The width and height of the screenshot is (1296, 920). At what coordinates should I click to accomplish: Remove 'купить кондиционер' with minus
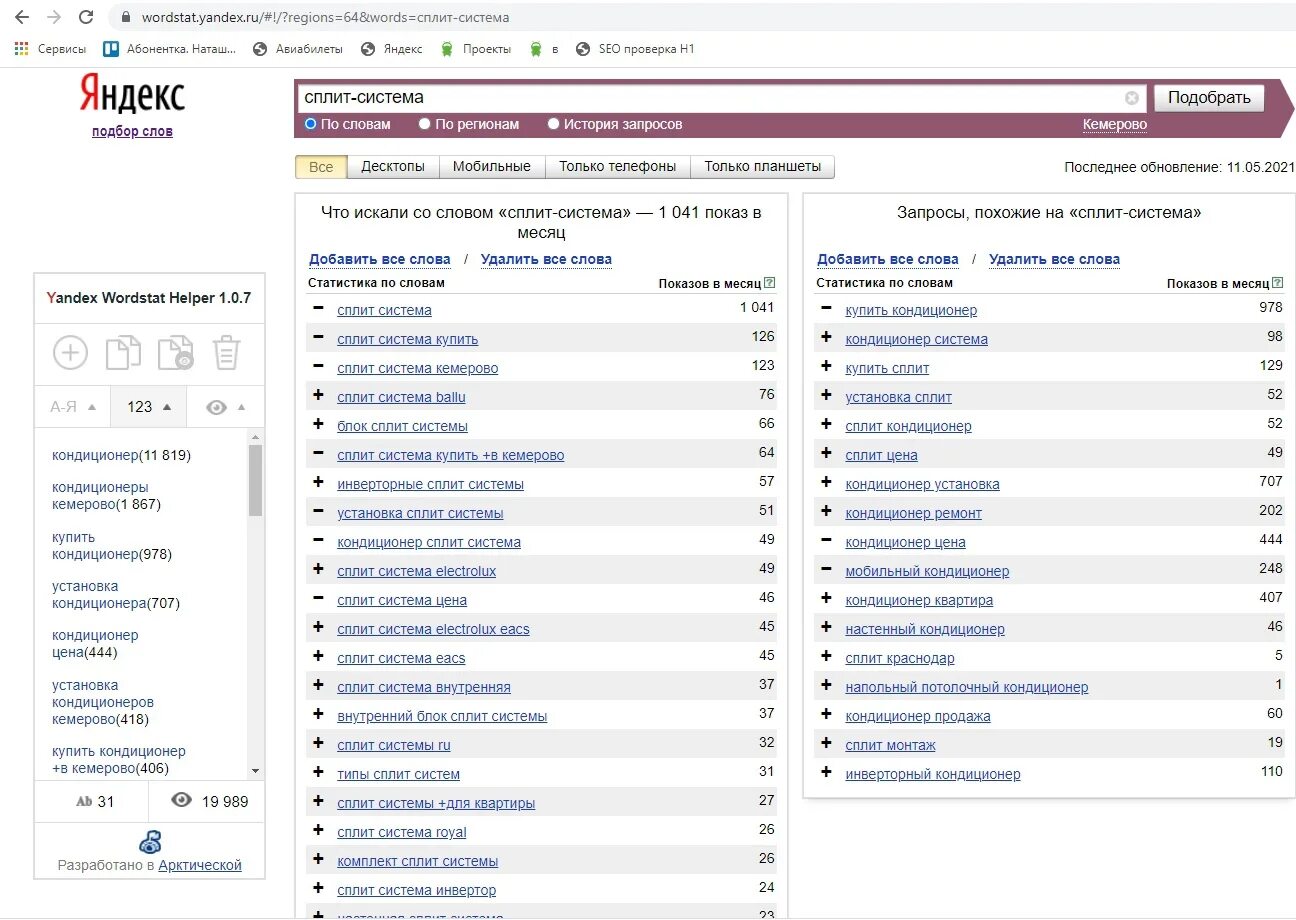[826, 309]
